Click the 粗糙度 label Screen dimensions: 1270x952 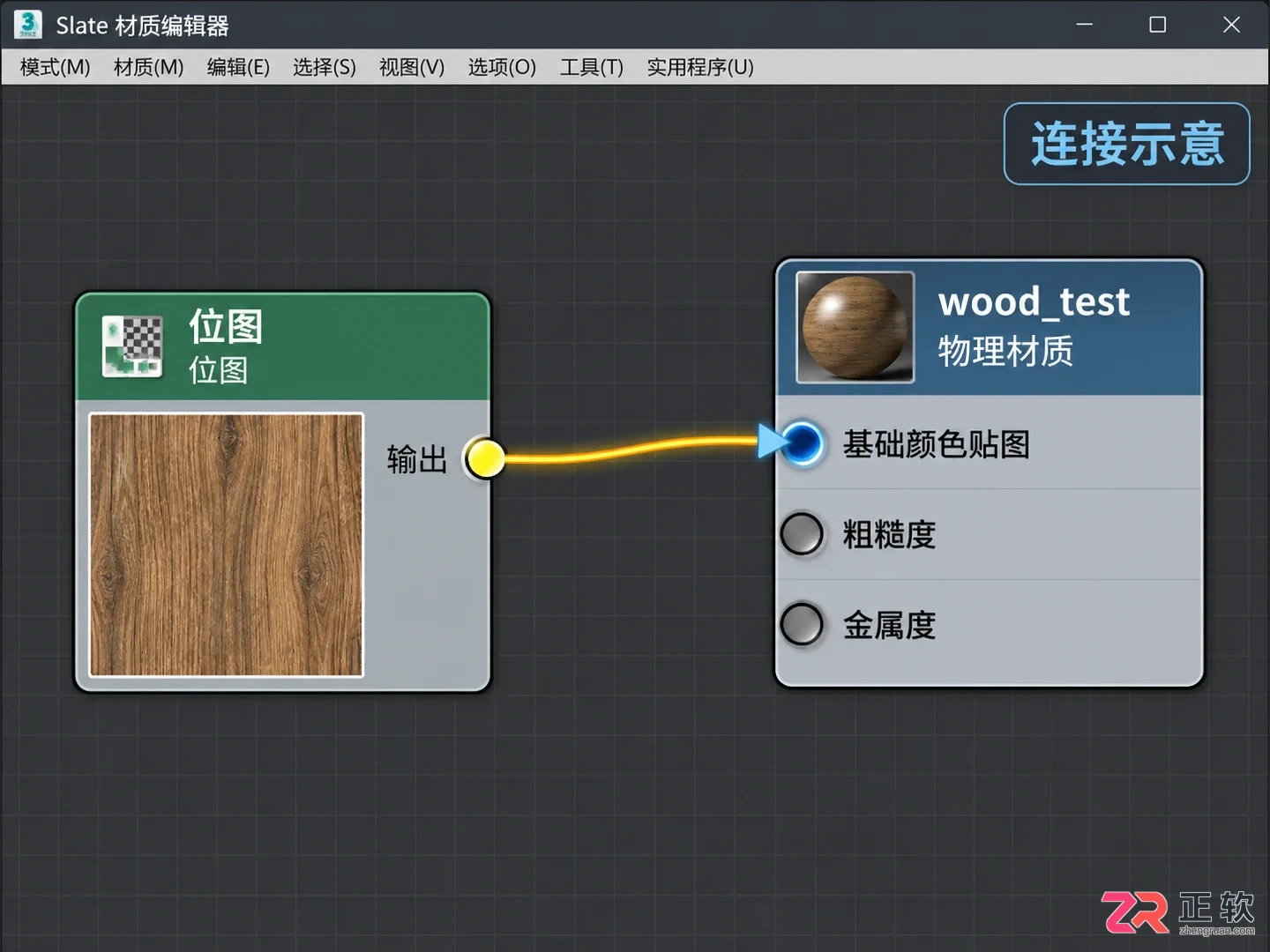889,535
